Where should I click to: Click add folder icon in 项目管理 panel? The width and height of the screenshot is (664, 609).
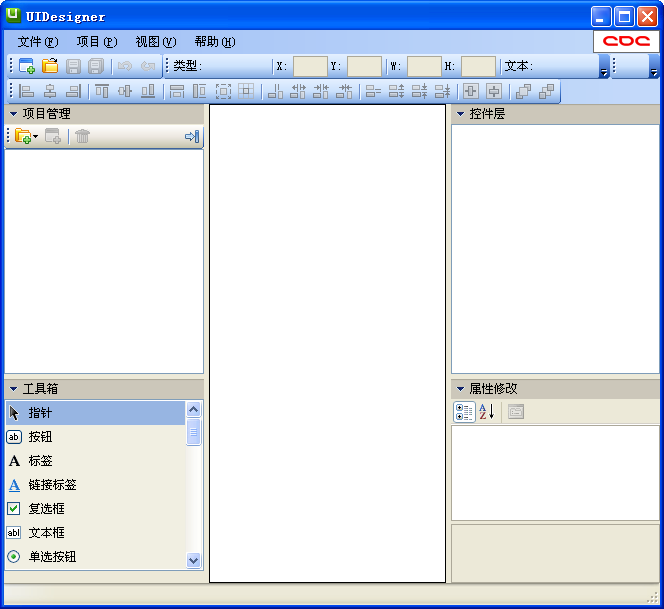(x=24, y=136)
